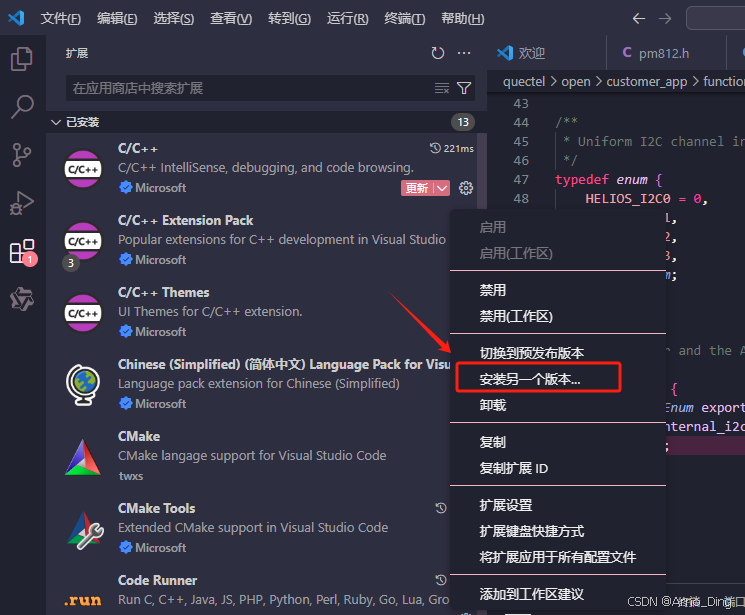Go forward with the right arrow
The image size is (745, 615).
point(665,19)
